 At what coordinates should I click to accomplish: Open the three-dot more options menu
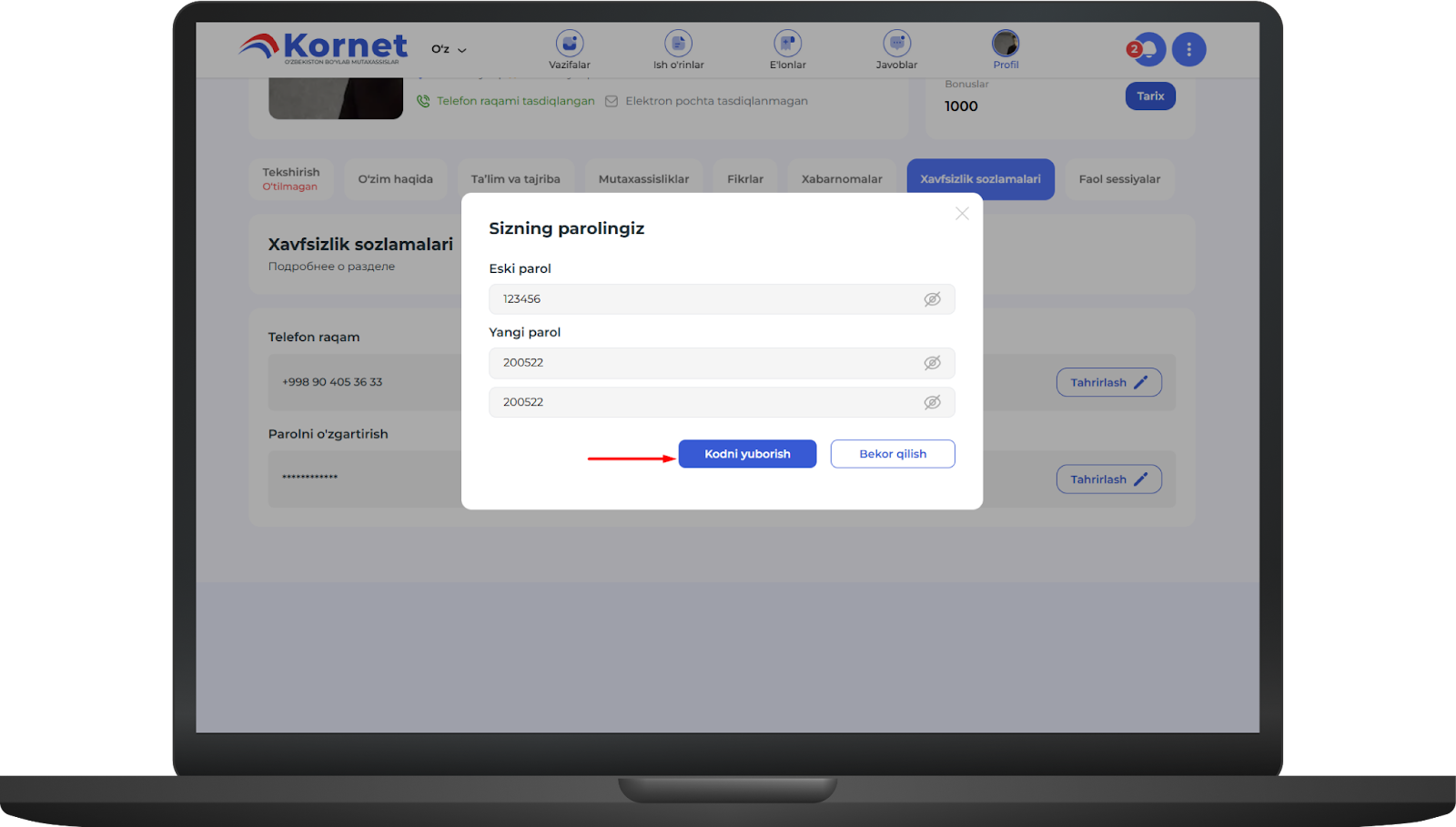(1188, 49)
